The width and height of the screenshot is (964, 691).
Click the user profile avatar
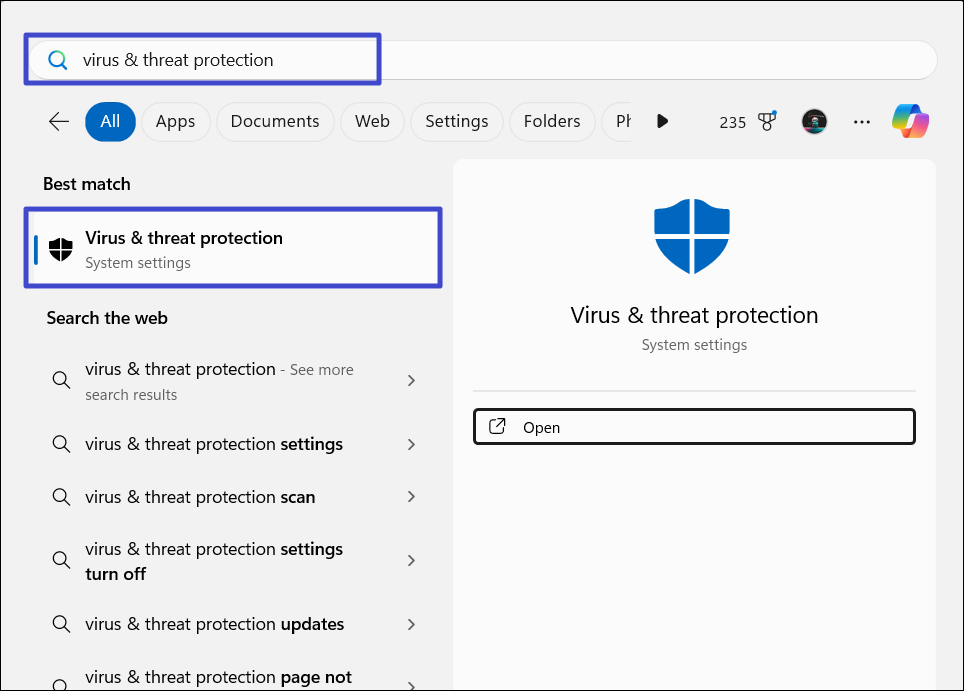point(814,122)
